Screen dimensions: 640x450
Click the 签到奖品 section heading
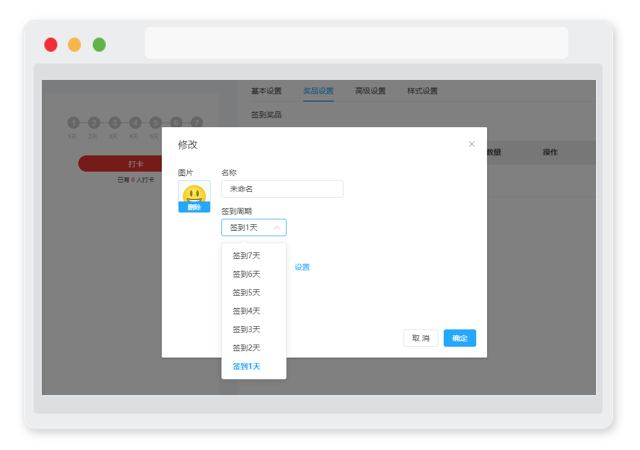coord(266,115)
